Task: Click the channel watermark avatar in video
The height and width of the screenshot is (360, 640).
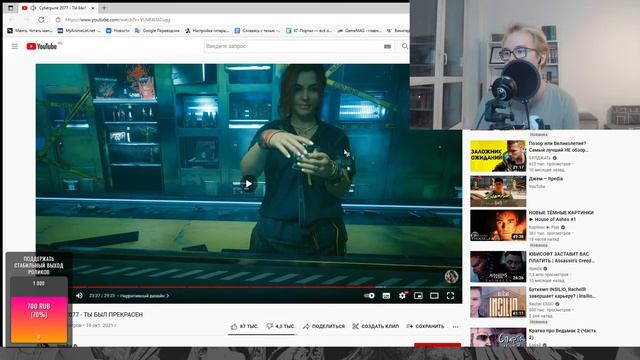Action: click(451, 277)
